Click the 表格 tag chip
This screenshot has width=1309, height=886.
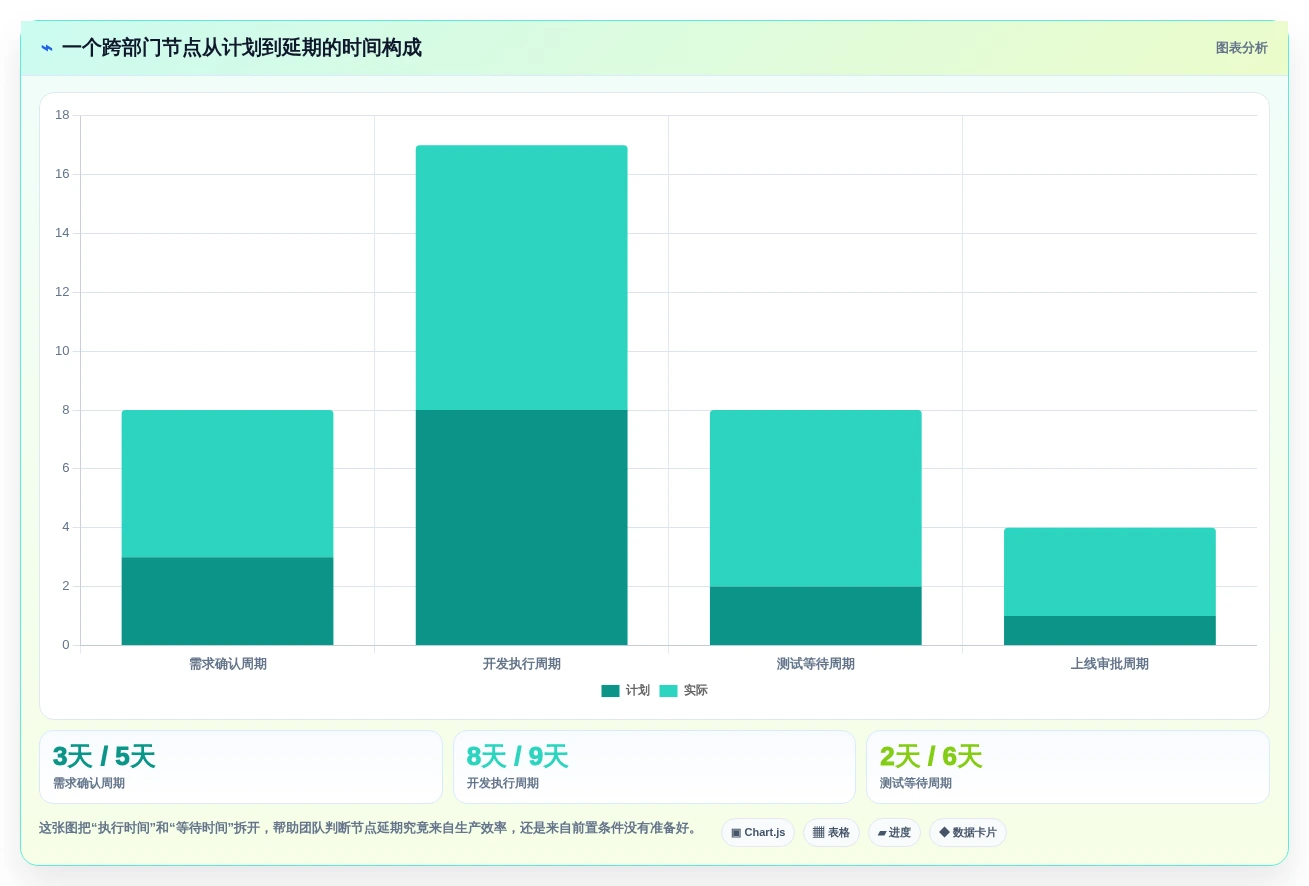pos(831,832)
